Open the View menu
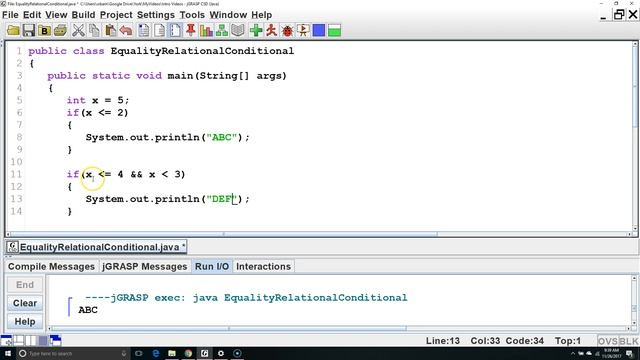Screen dimensions: 640x360 tap(56, 15)
